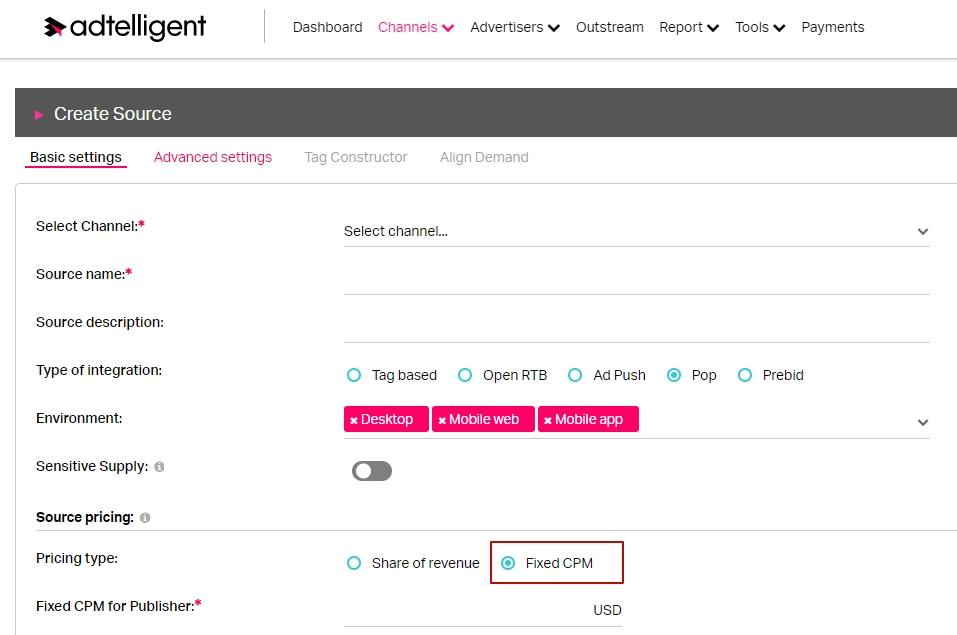Open the Channels menu
Image resolution: width=957 pixels, height=635 pixels.
[x=416, y=27]
